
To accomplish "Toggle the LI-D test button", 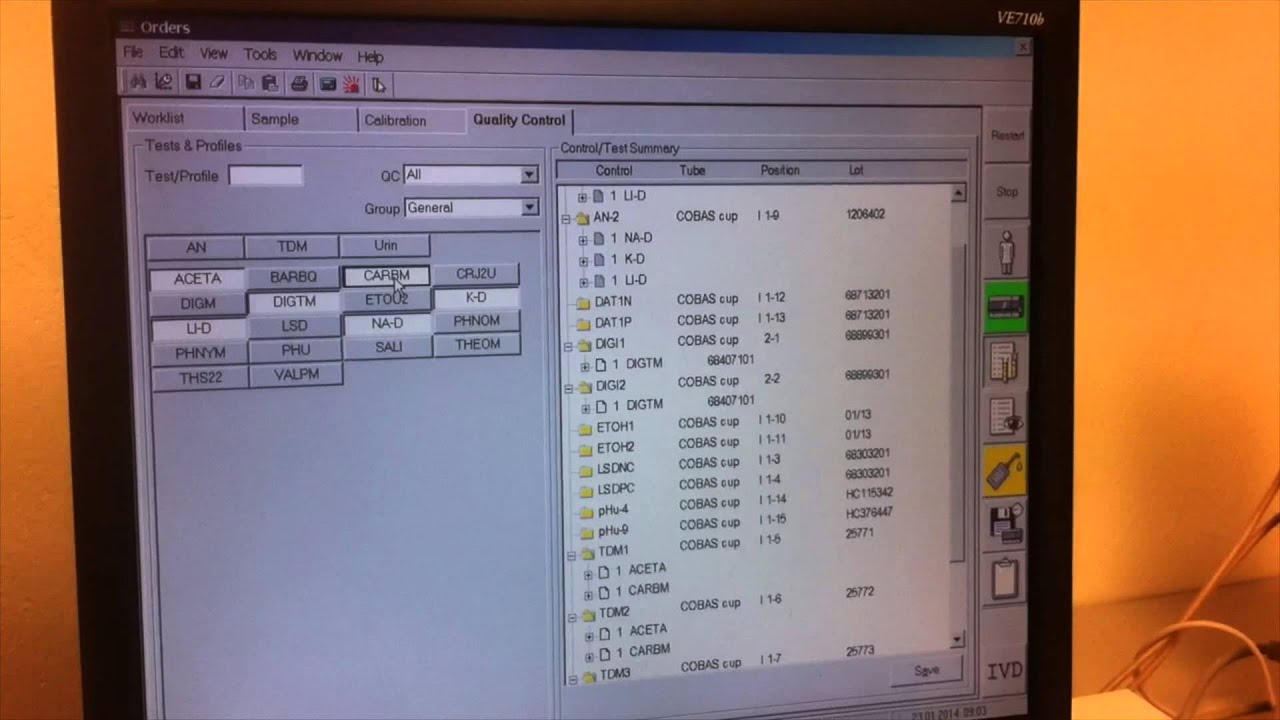I will tap(198, 328).
